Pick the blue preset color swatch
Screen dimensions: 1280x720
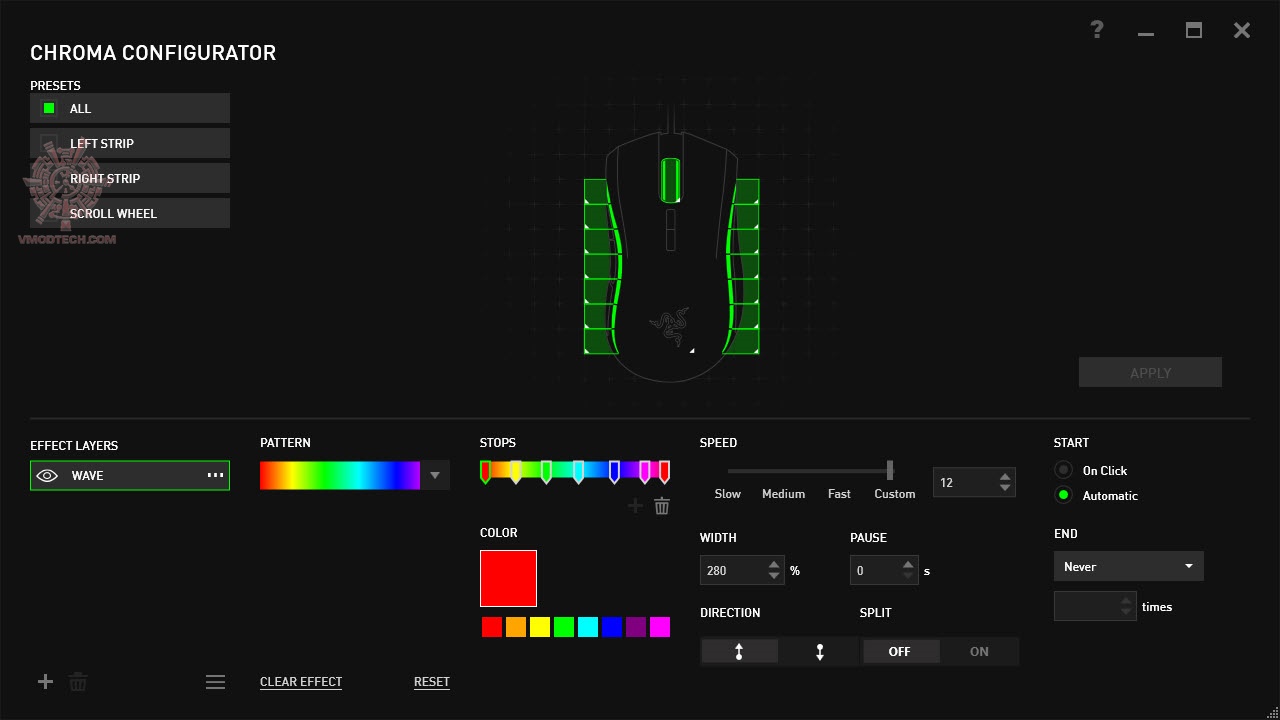pos(612,627)
